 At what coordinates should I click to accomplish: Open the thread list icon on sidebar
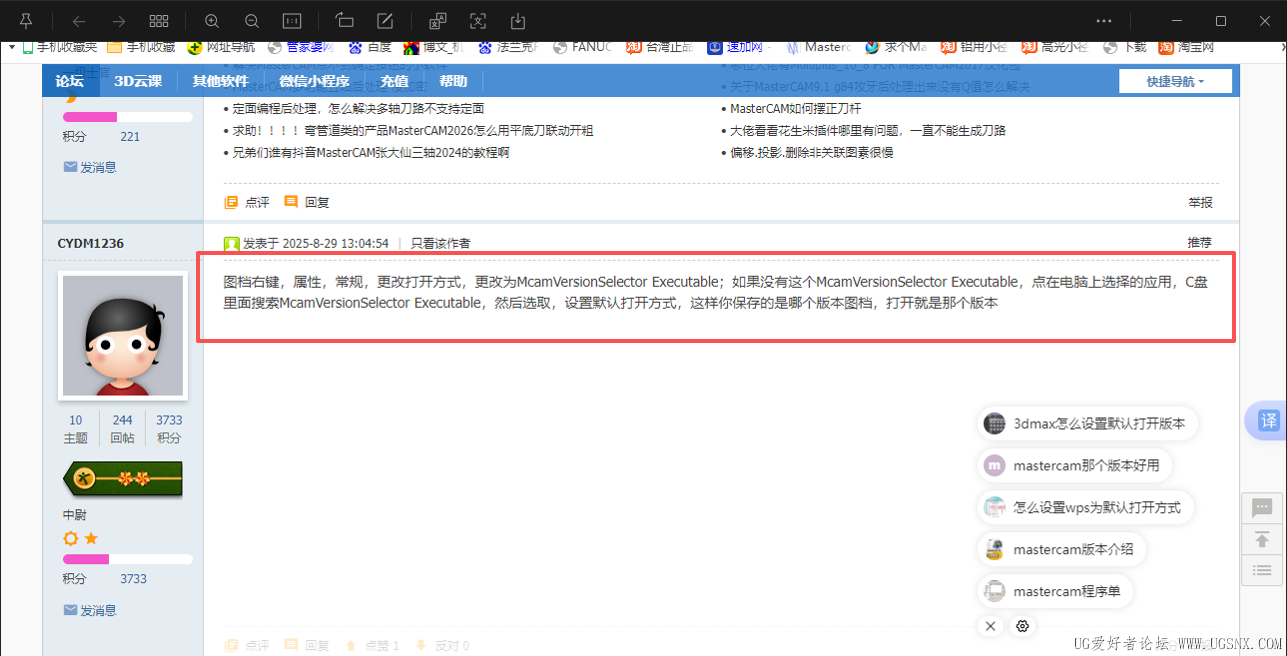(1262, 570)
